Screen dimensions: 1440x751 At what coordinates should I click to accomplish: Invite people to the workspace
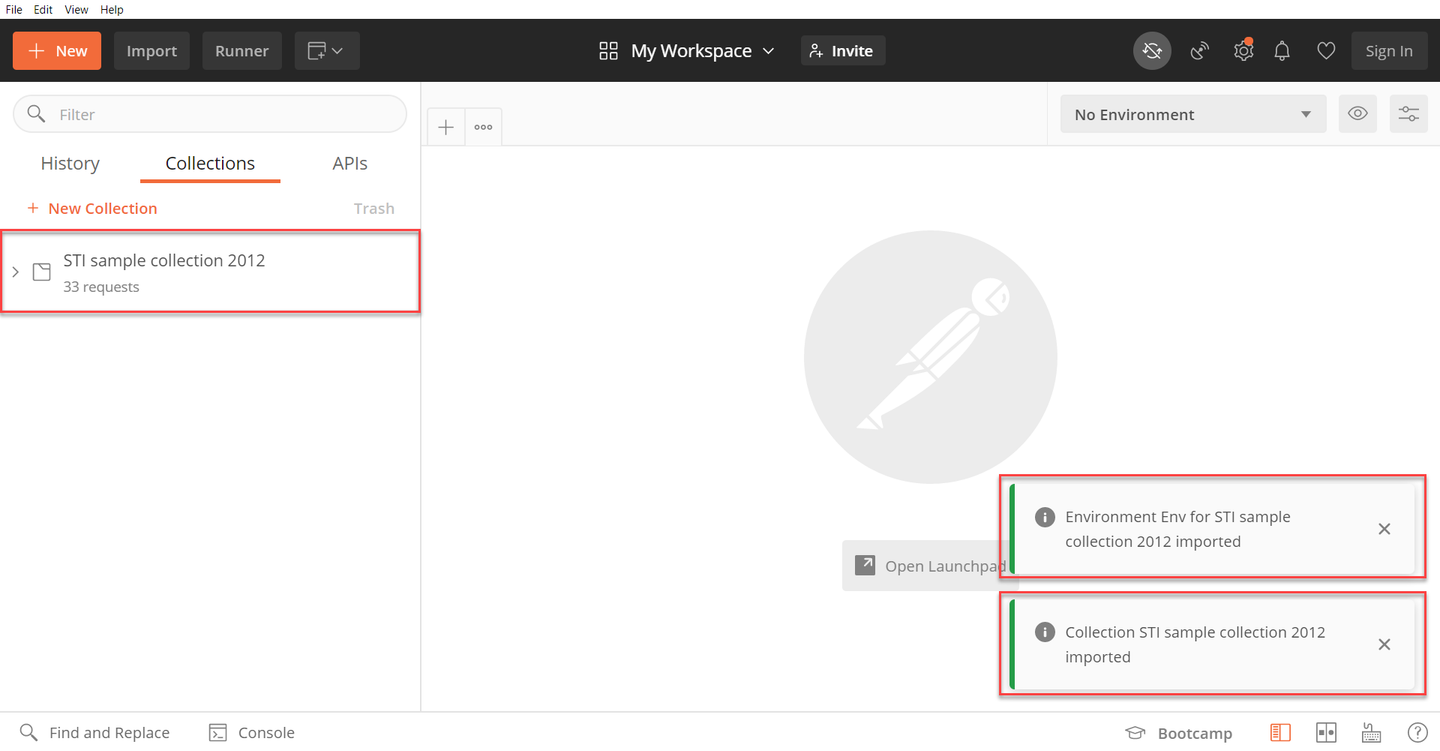843,51
